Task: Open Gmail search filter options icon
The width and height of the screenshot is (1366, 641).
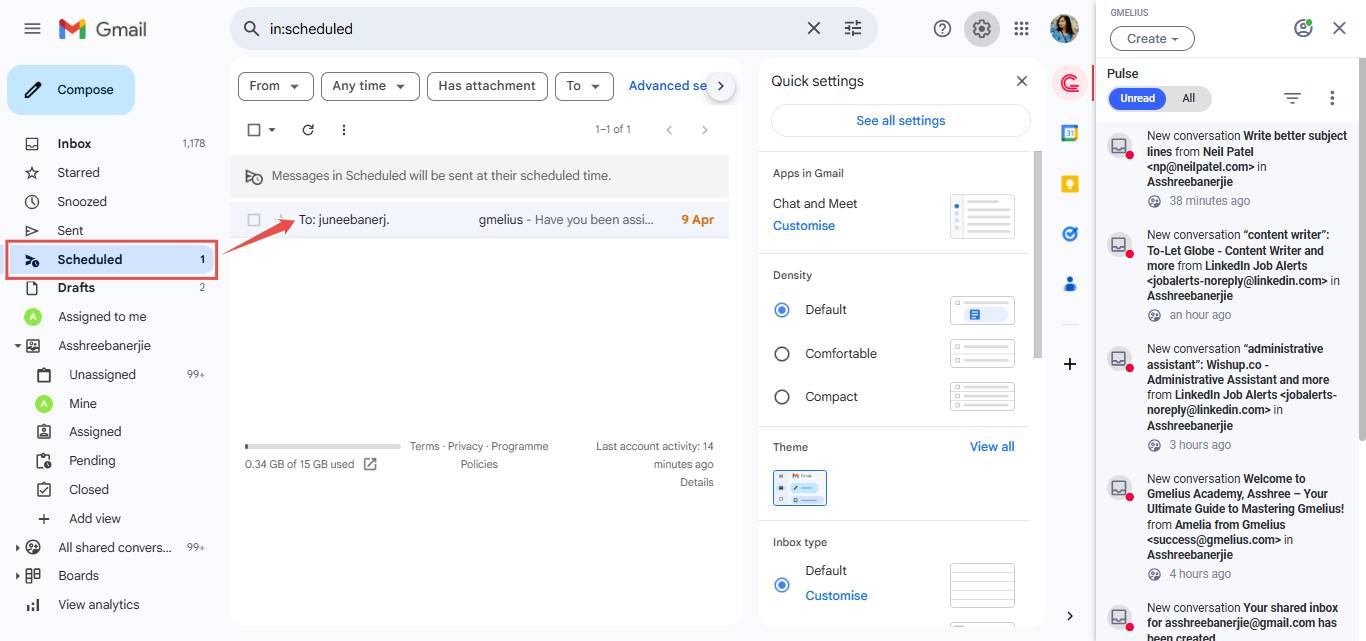Action: 852,29
